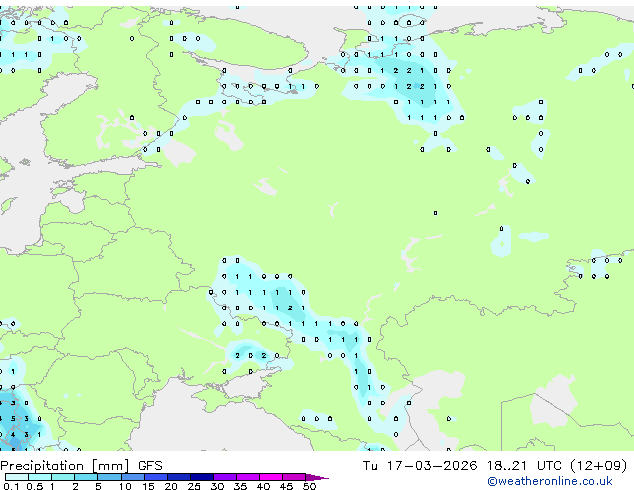The height and width of the screenshot is (490, 634).
Task: Click the 'Precipitation [mm] GFS' title text
Action: tap(81, 466)
